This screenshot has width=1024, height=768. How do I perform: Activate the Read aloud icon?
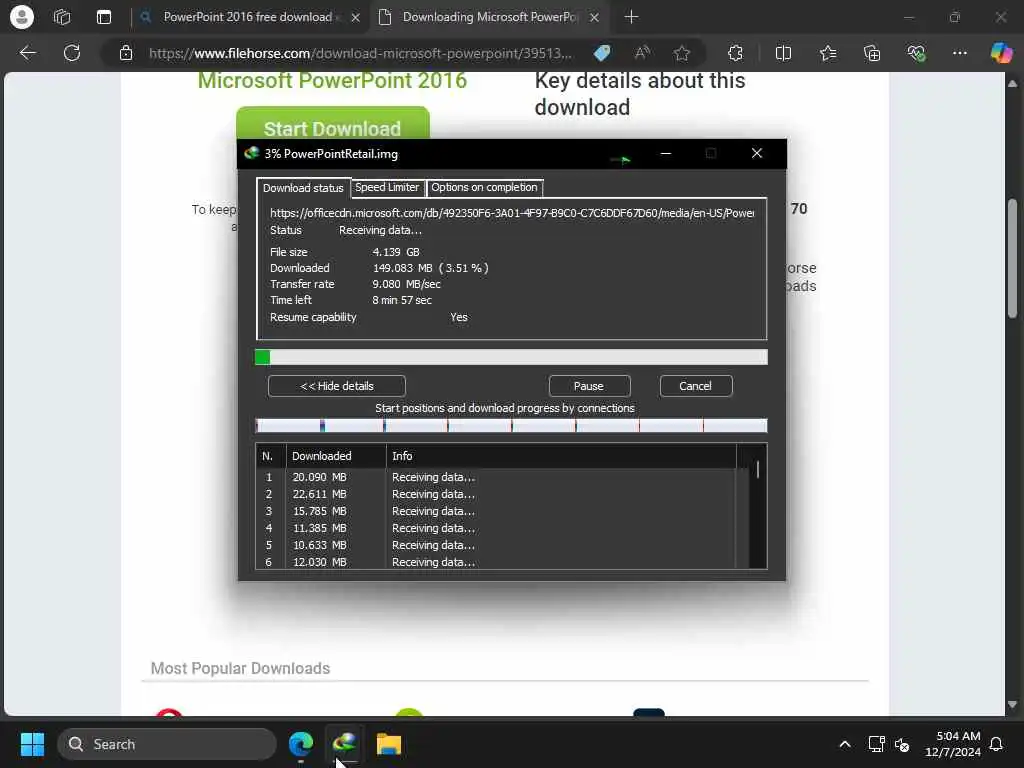pyautogui.click(x=642, y=53)
